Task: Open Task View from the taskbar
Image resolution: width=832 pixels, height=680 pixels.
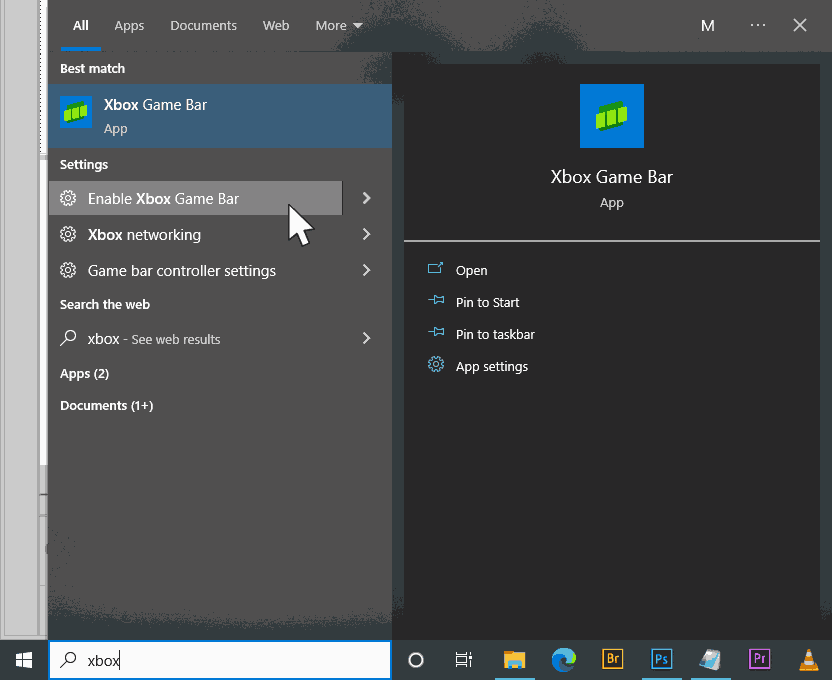Action: [464, 660]
